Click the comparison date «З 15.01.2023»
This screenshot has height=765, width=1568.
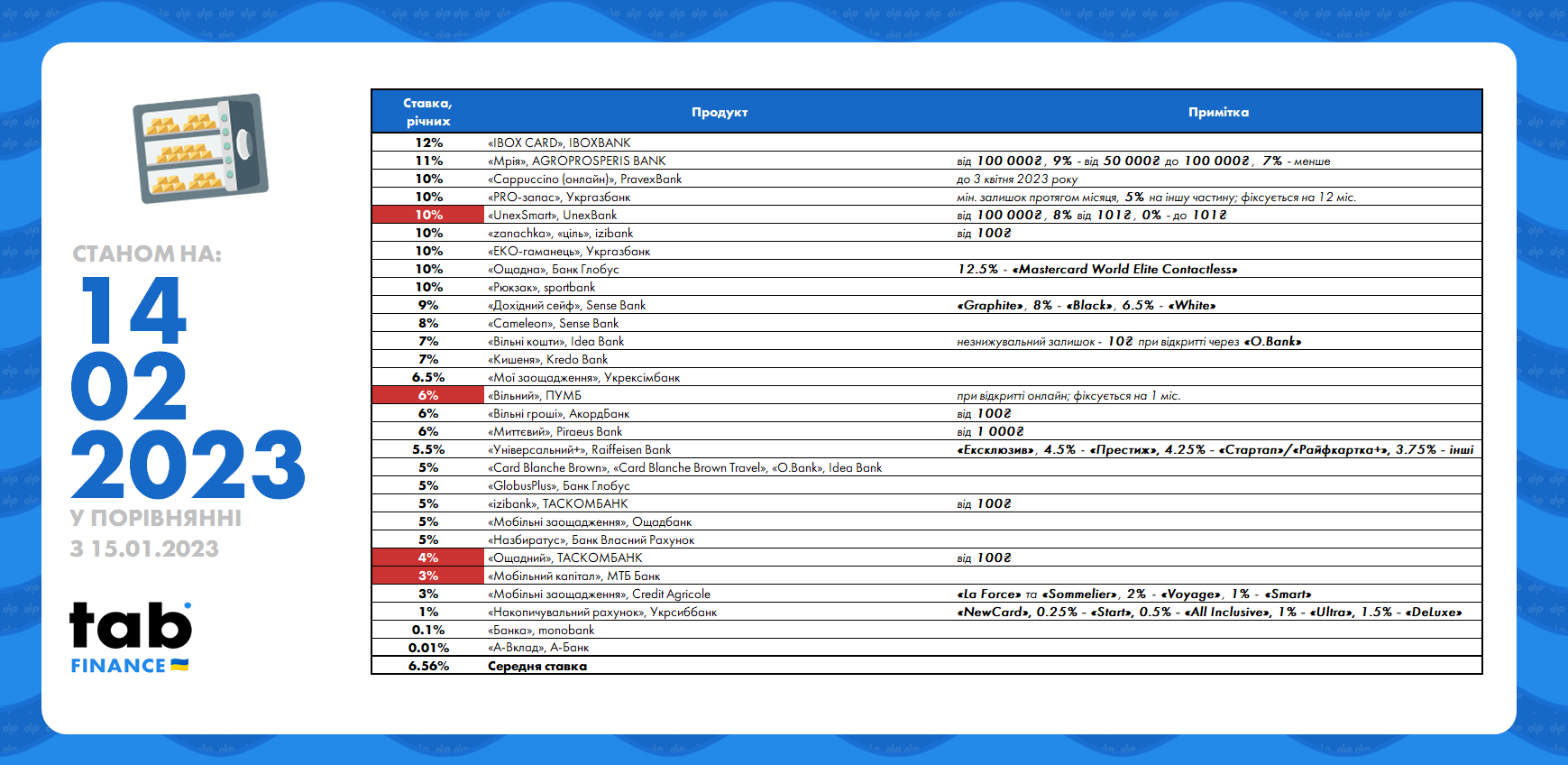click(x=144, y=548)
